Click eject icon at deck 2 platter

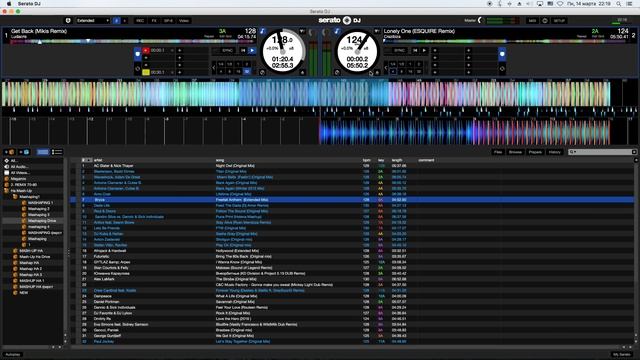377,72
